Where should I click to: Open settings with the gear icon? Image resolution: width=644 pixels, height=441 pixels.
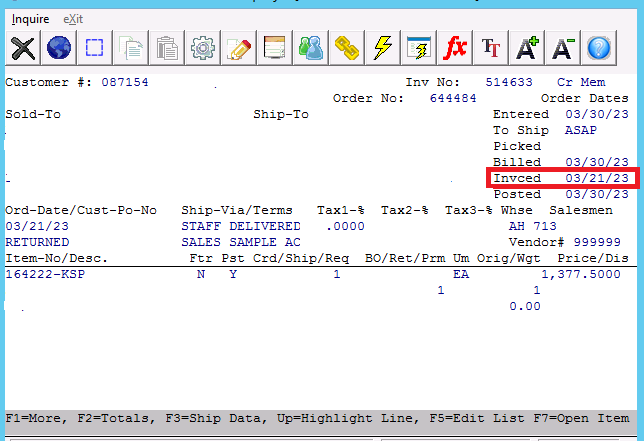[203, 48]
